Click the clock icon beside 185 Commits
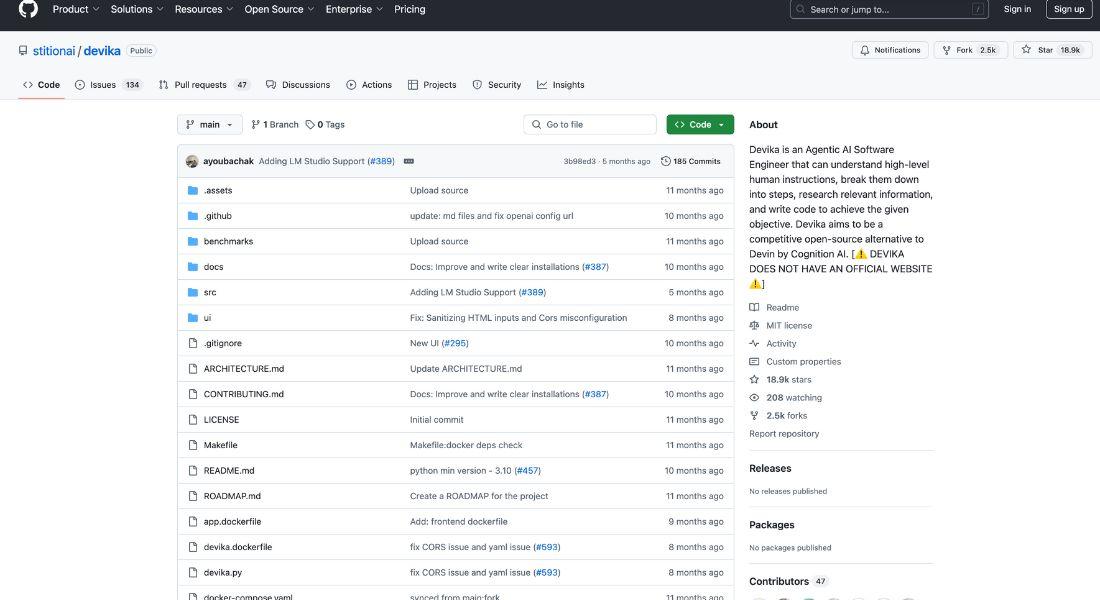 666,161
